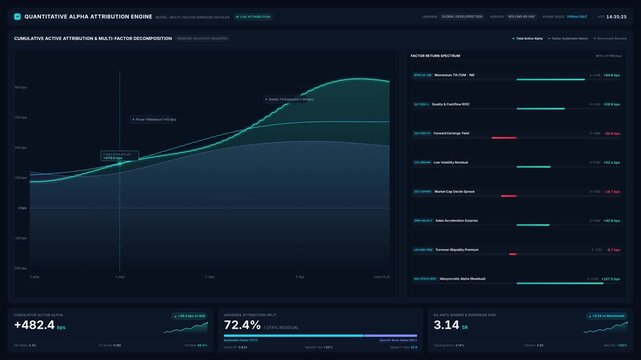The height and width of the screenshot is (360, 641).
Task: Click the 3.14 SR Sharpe value
Action: (x=450, y=325)
